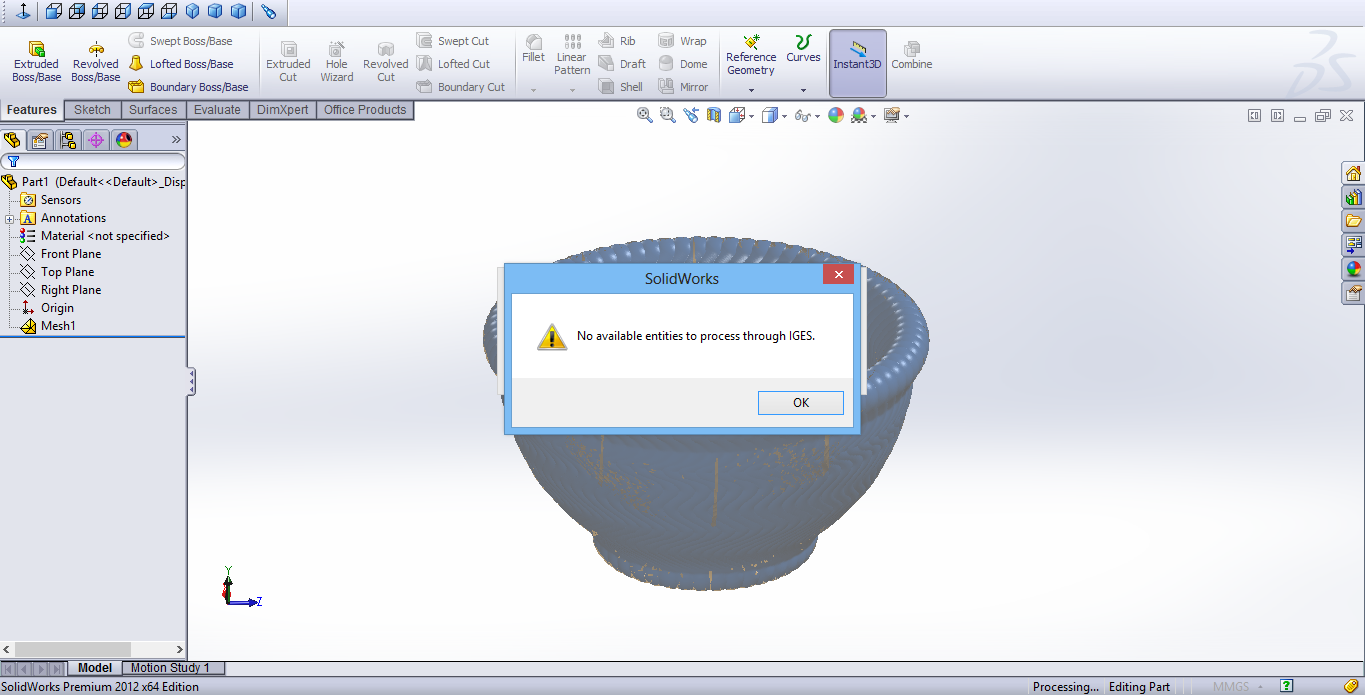Click OK in the SolidWorks IGES warning dialog
The height and width of the screenshot is (695, 1365).
pos(800,402)
